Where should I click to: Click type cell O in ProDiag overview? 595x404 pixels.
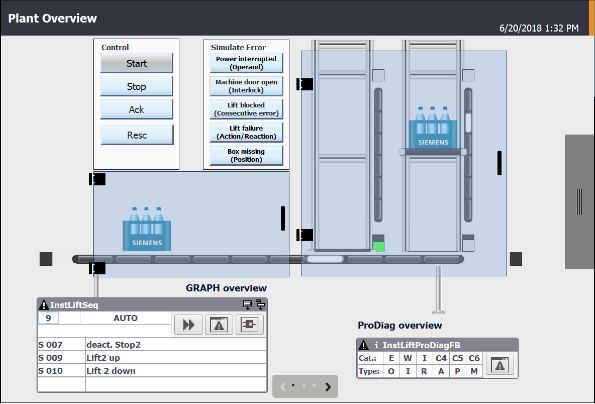[x=391, y=371]
